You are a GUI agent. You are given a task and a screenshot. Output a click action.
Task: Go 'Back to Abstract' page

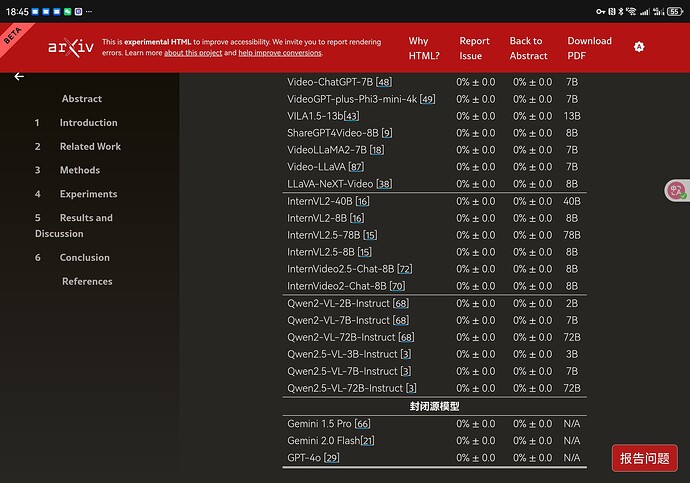pos(528,48)
